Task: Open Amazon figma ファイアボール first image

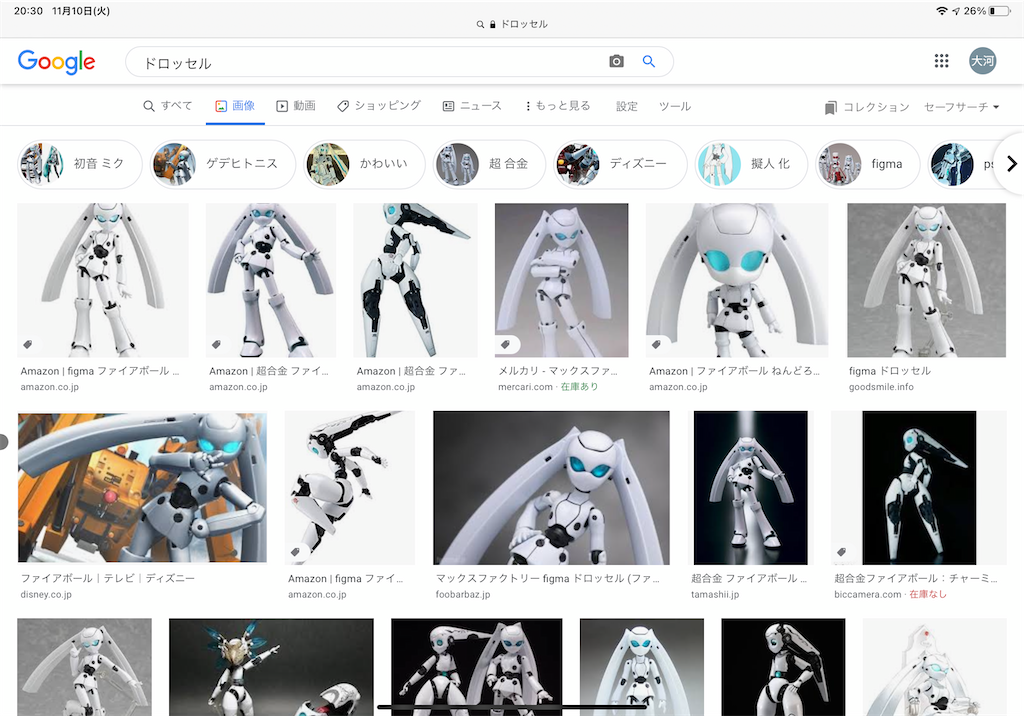Action: point(103,280)
